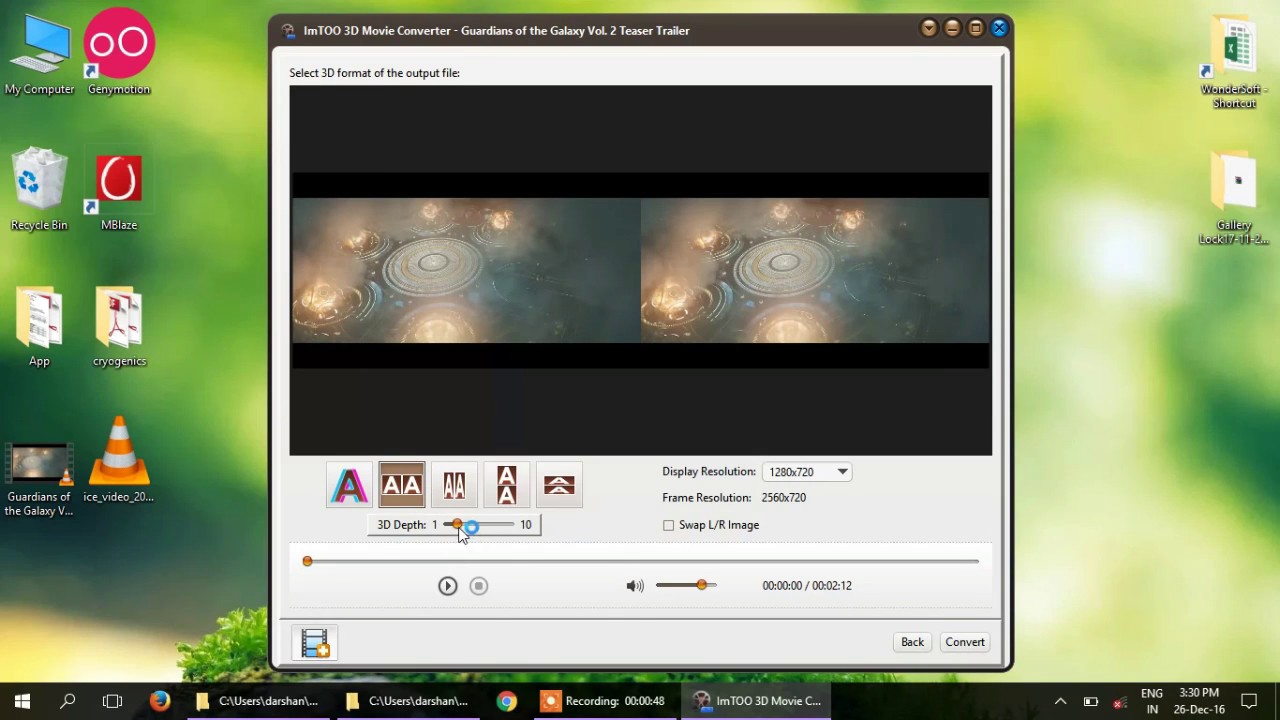
Task: Open the taskbar clock 3:30 PM
Action: (1200, 701)
